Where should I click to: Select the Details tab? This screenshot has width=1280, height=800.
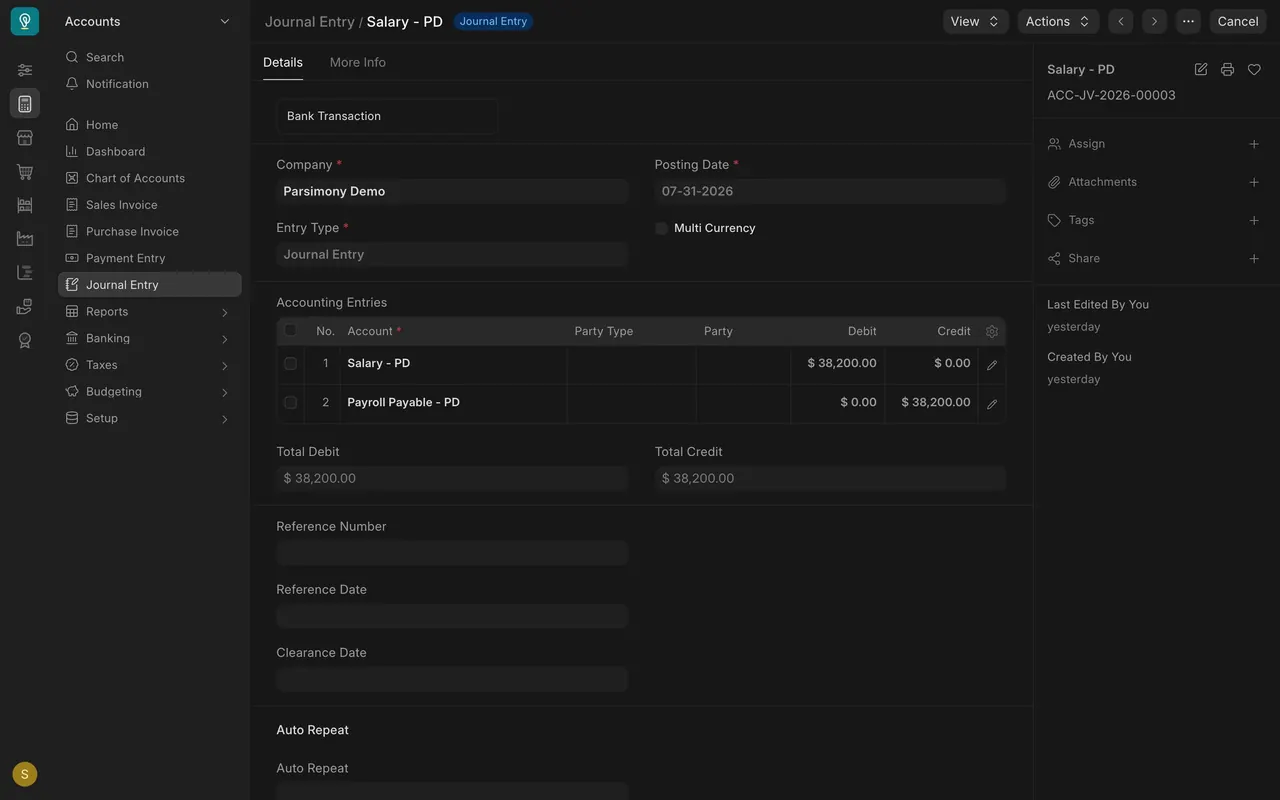[283, 62]
